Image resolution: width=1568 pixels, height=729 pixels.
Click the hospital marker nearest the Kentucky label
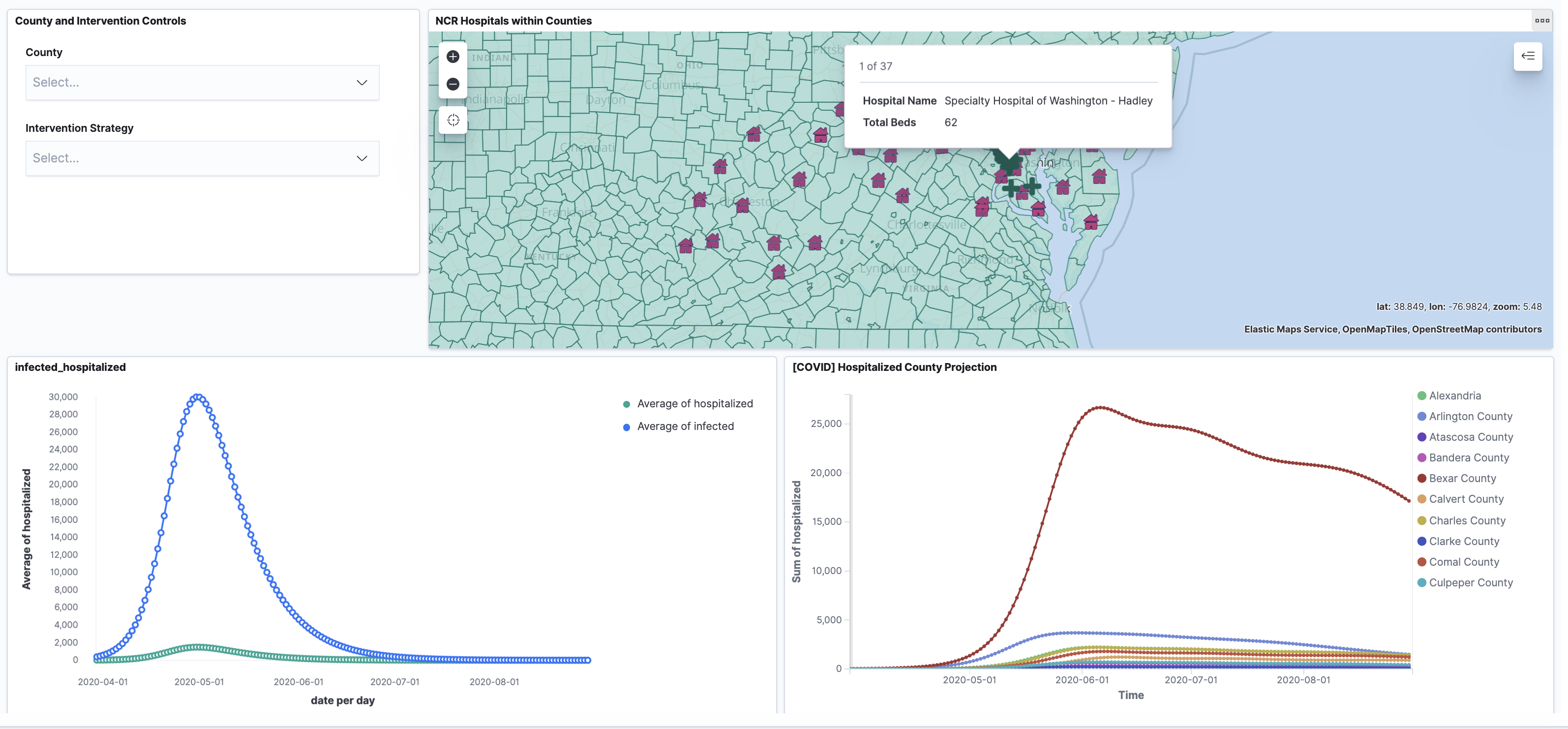coord(686,246)
